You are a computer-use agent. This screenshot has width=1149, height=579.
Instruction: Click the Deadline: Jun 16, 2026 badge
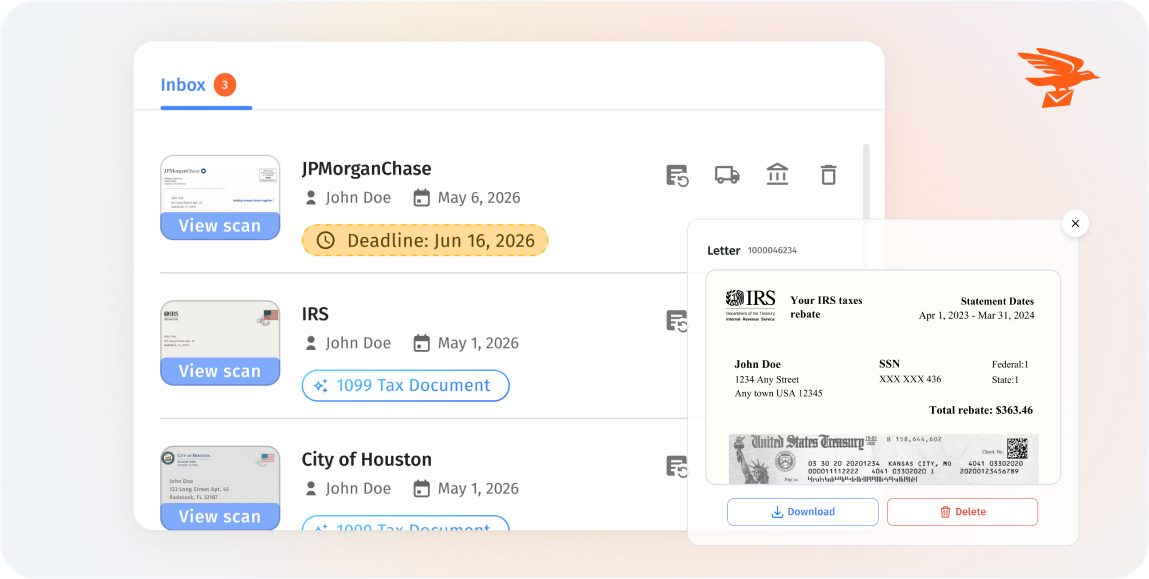point(425,240)
